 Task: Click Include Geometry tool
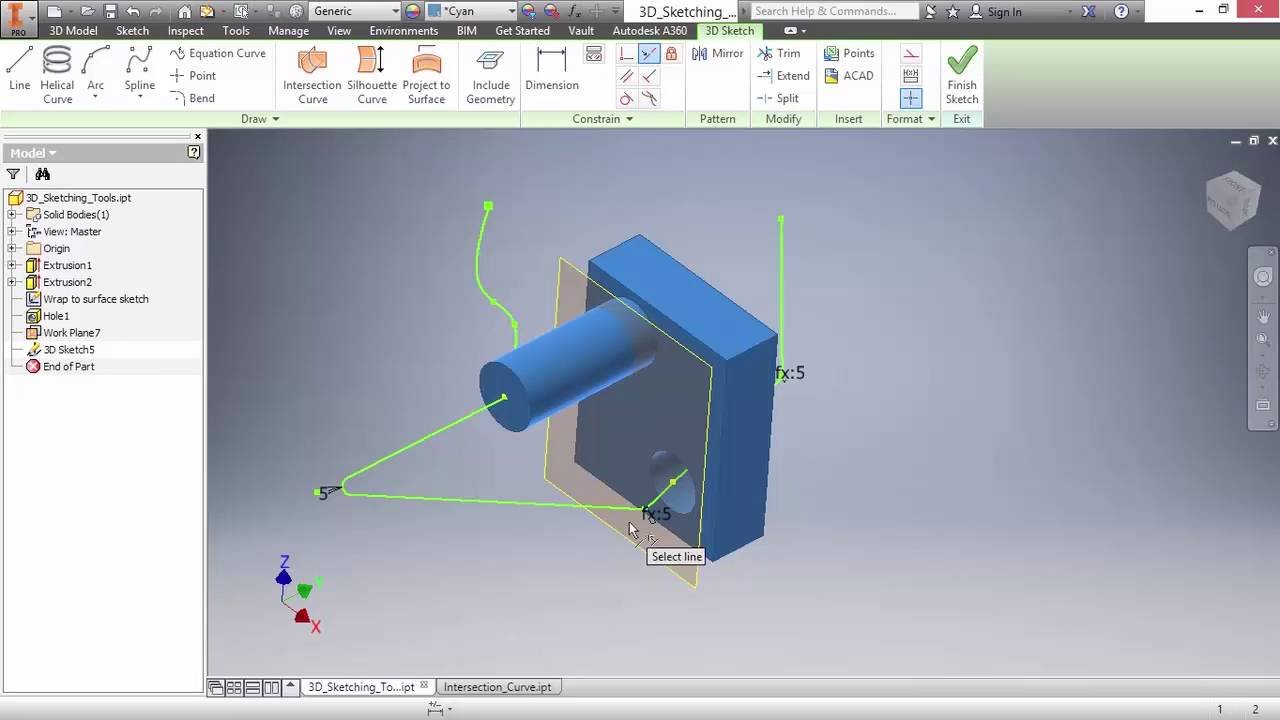point(490,75)
